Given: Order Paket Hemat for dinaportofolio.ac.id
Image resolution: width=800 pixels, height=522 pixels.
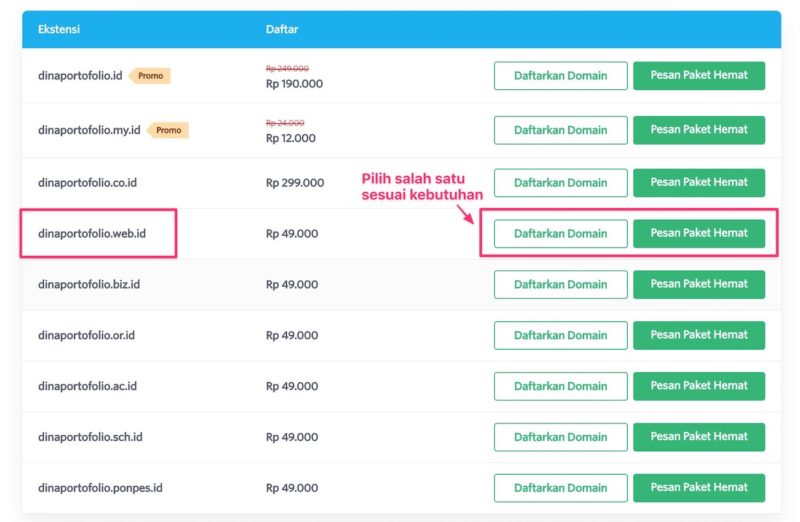Looking at the screenshot, I should 698,386.
